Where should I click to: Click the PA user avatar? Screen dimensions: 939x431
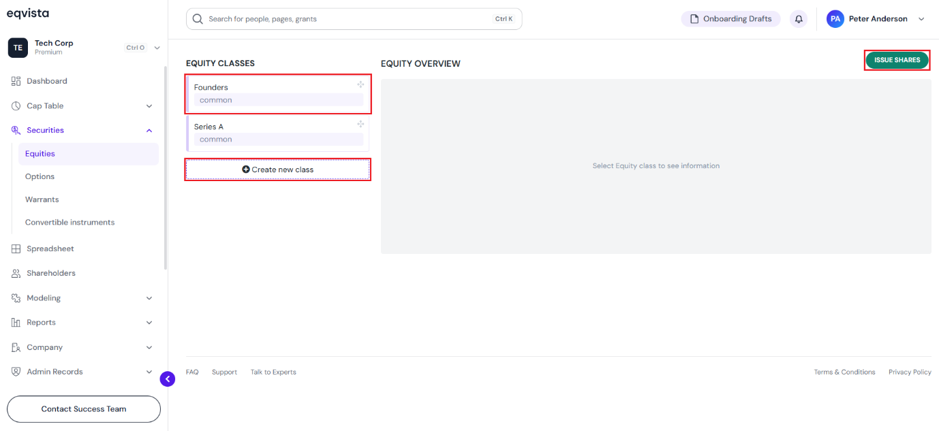835,19
